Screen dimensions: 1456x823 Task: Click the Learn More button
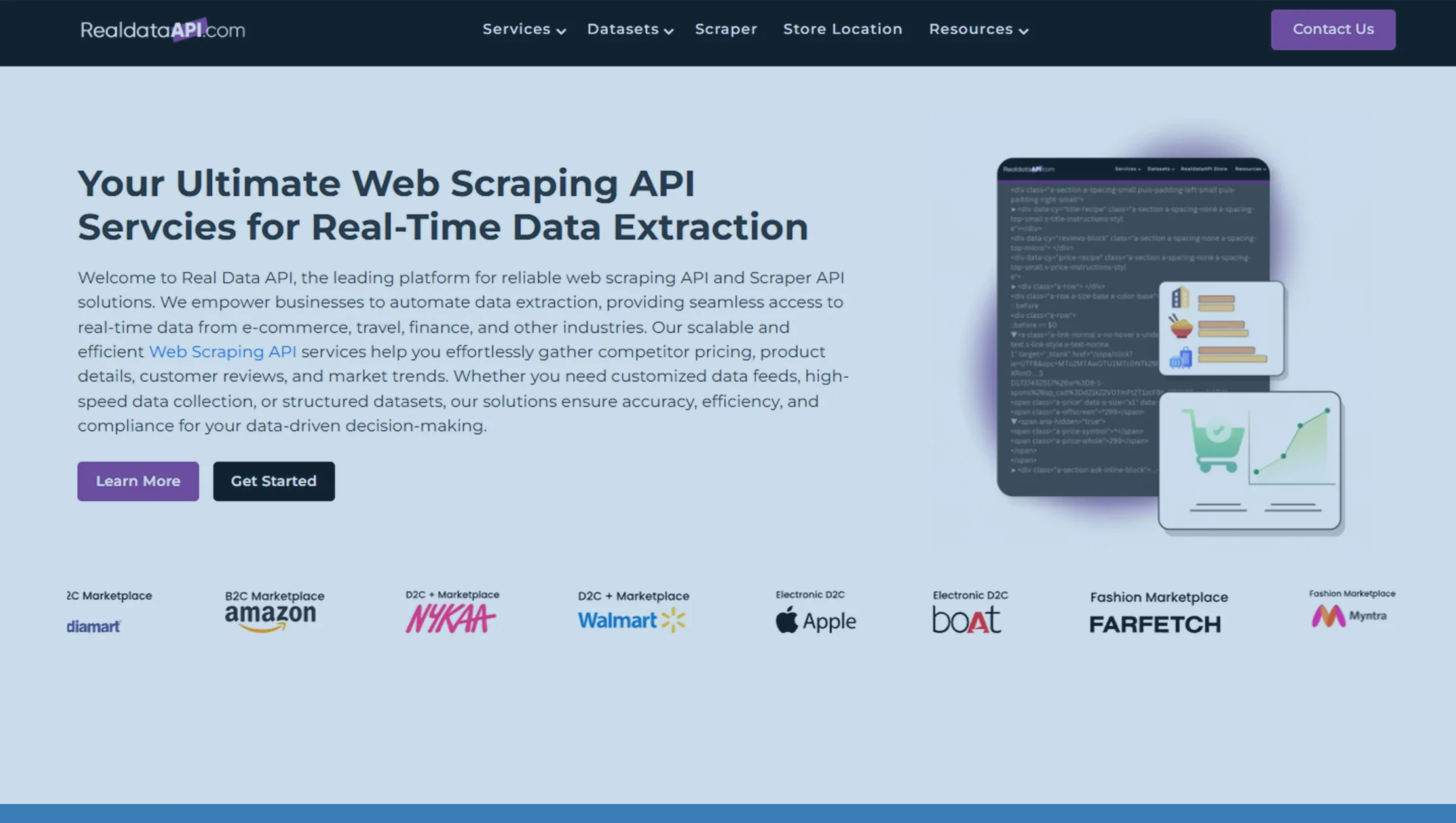pos(138,481)
